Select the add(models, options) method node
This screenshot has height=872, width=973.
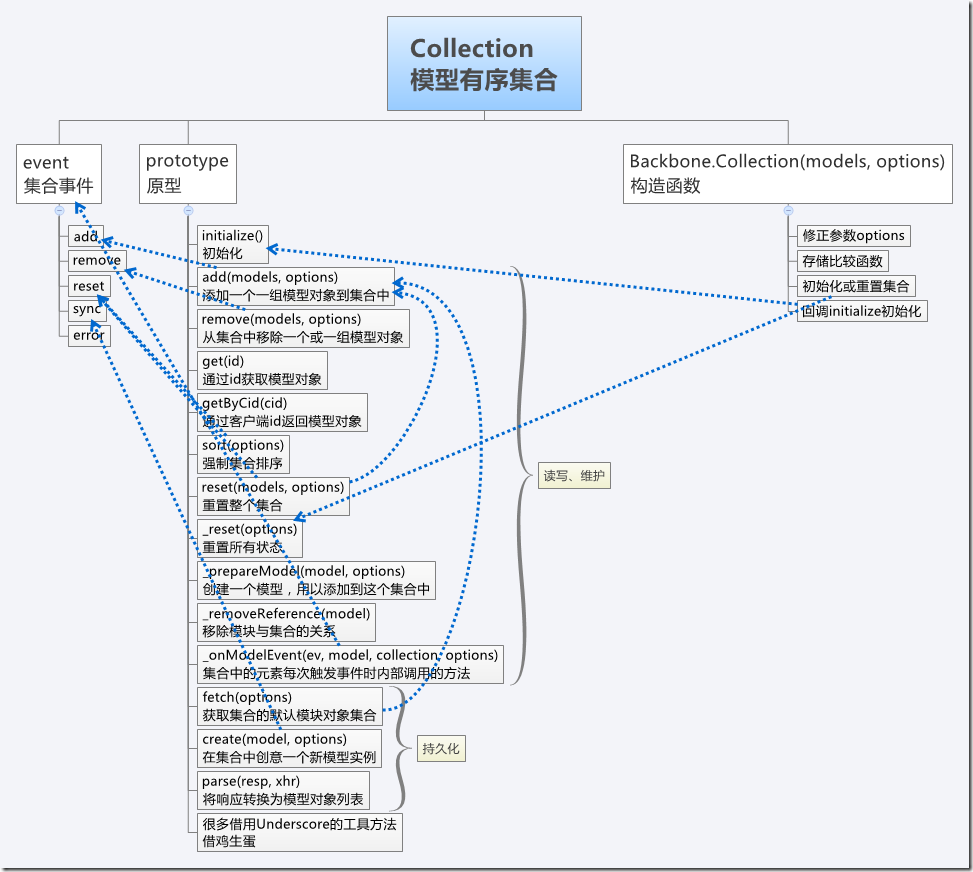(295, 286)
